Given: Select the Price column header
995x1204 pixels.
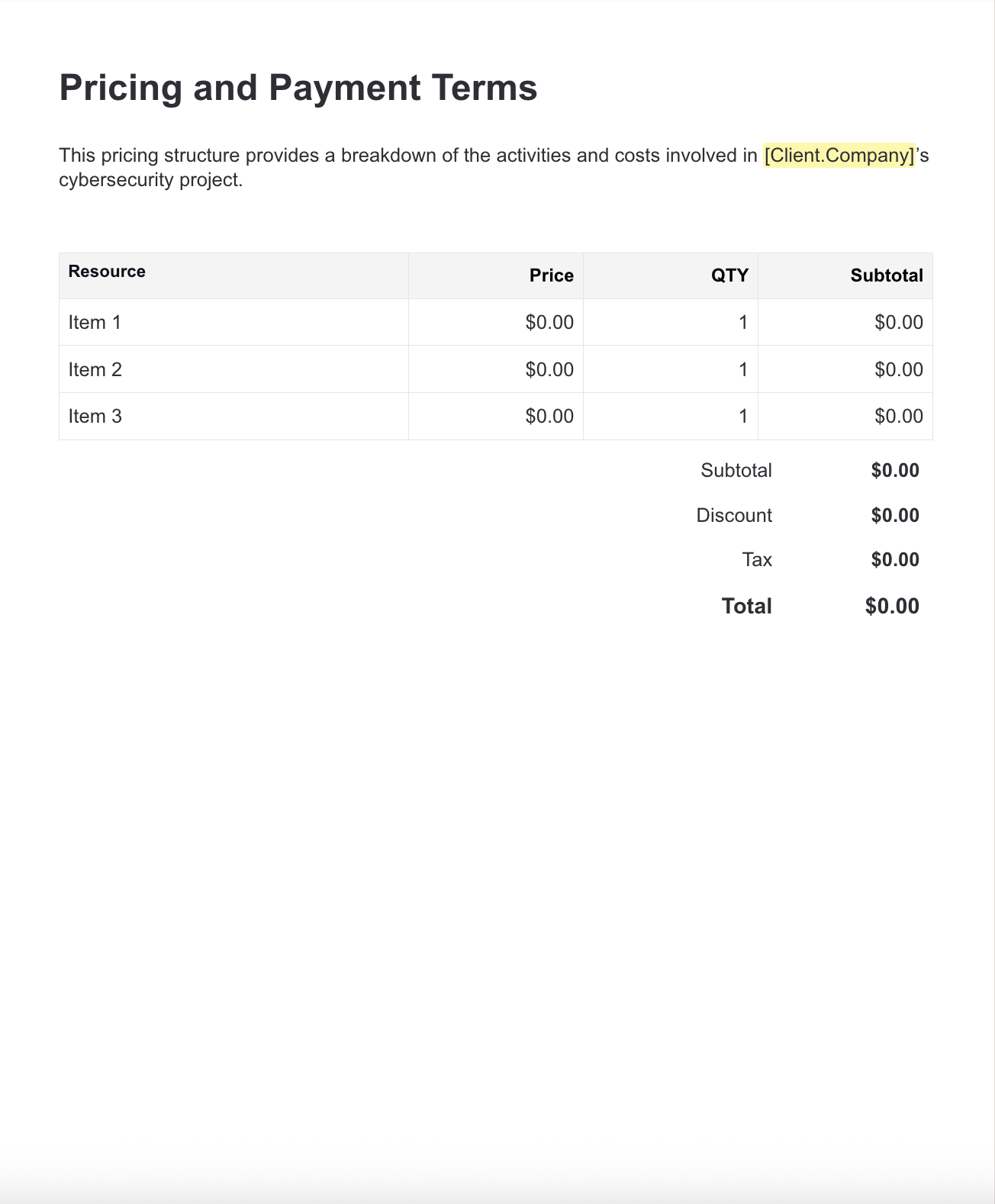Looking at the screenshot, I should point(551,275).
